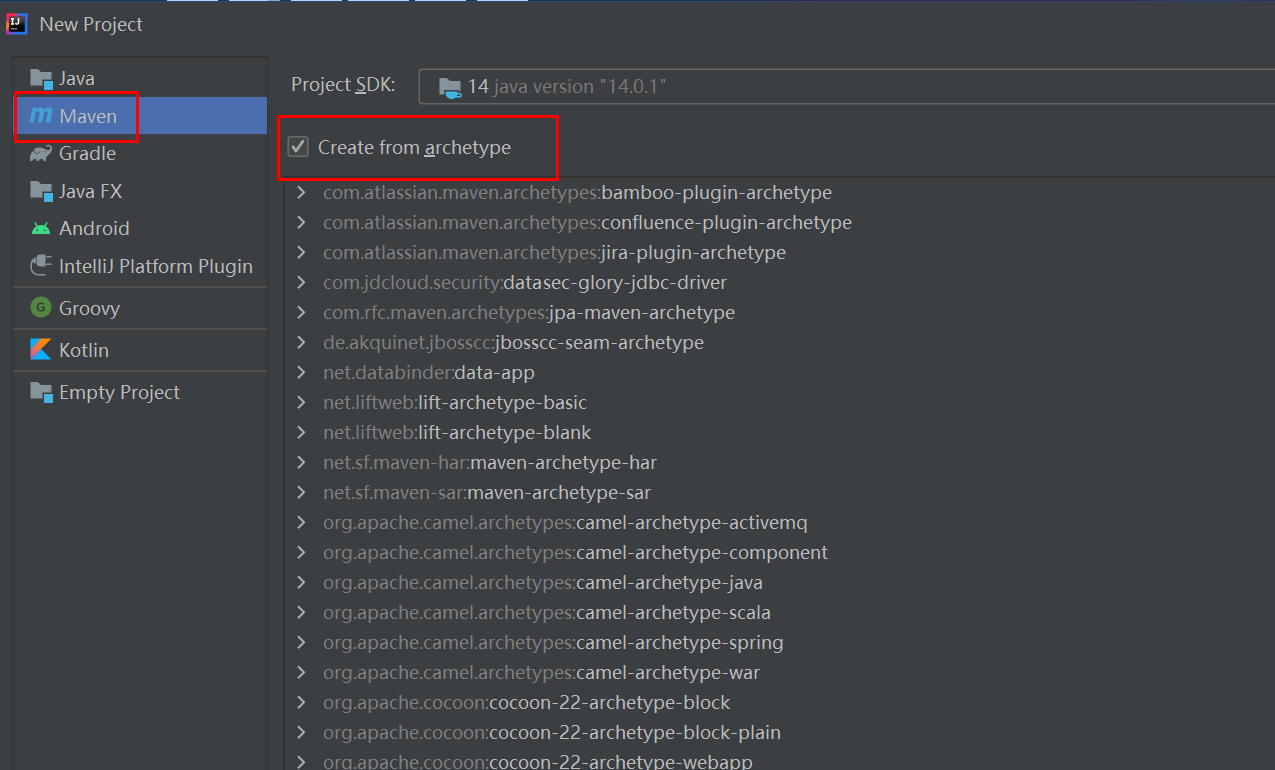Click the green Groovy G icon
The height and width of the screenshot is (770, 1275).
tap(41, 308)
